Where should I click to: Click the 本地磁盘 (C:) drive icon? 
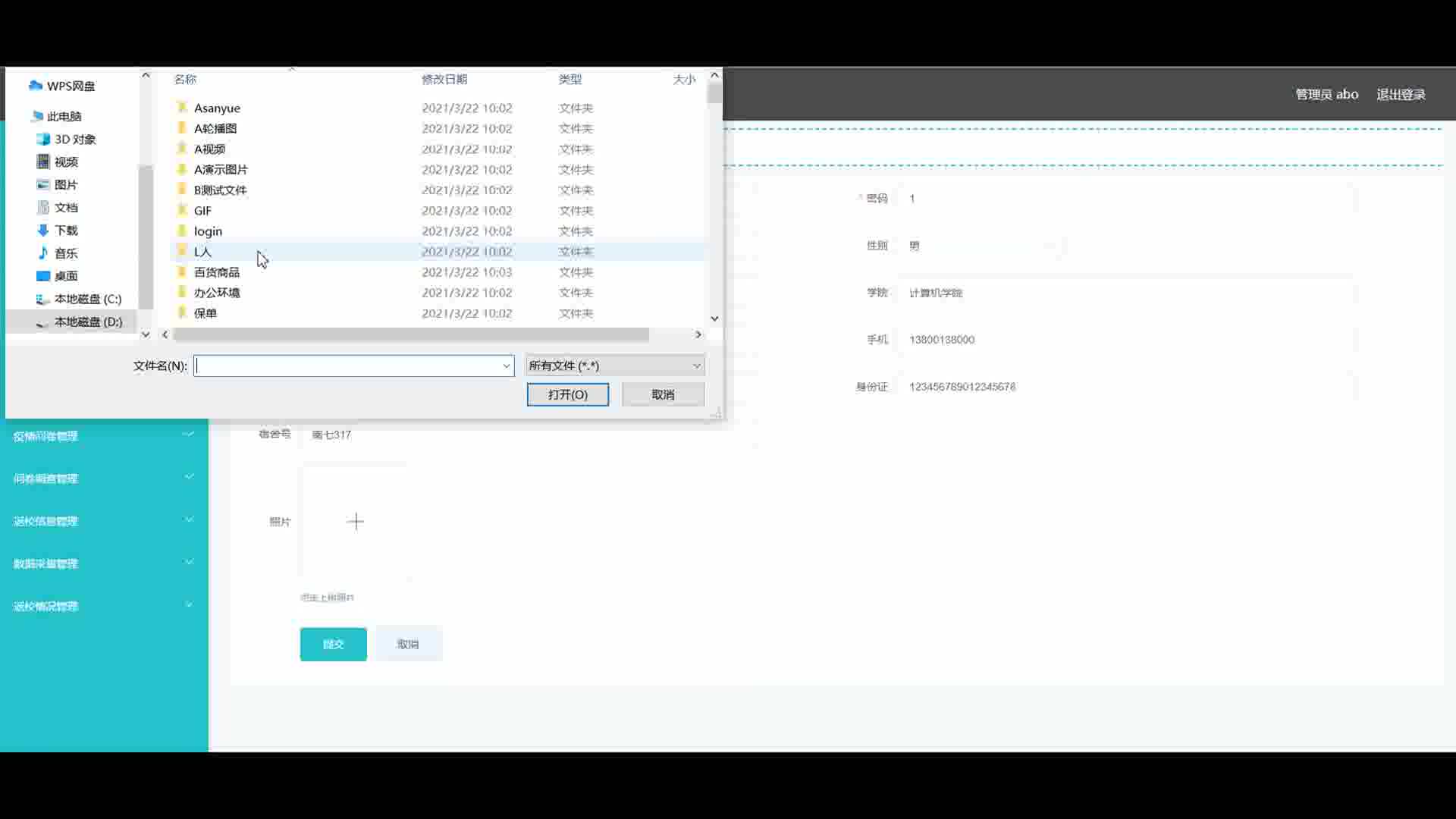coord(43,299)
